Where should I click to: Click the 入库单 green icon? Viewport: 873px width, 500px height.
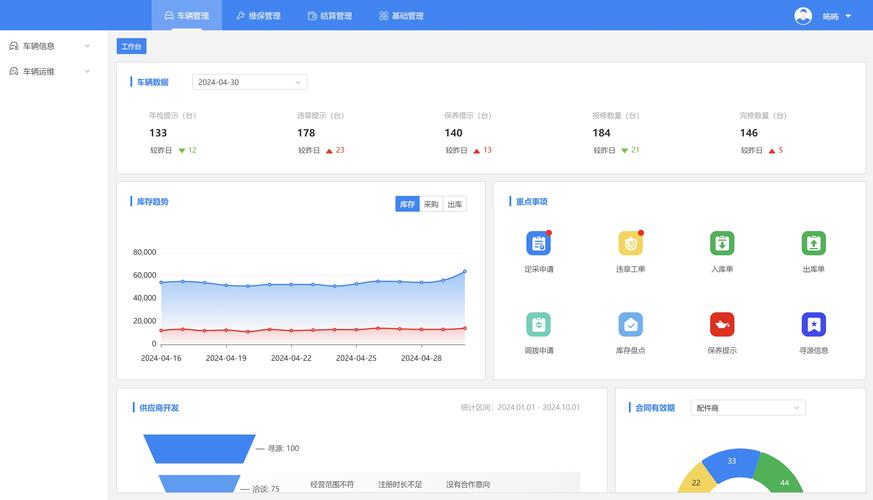click(x=722, y=243)
